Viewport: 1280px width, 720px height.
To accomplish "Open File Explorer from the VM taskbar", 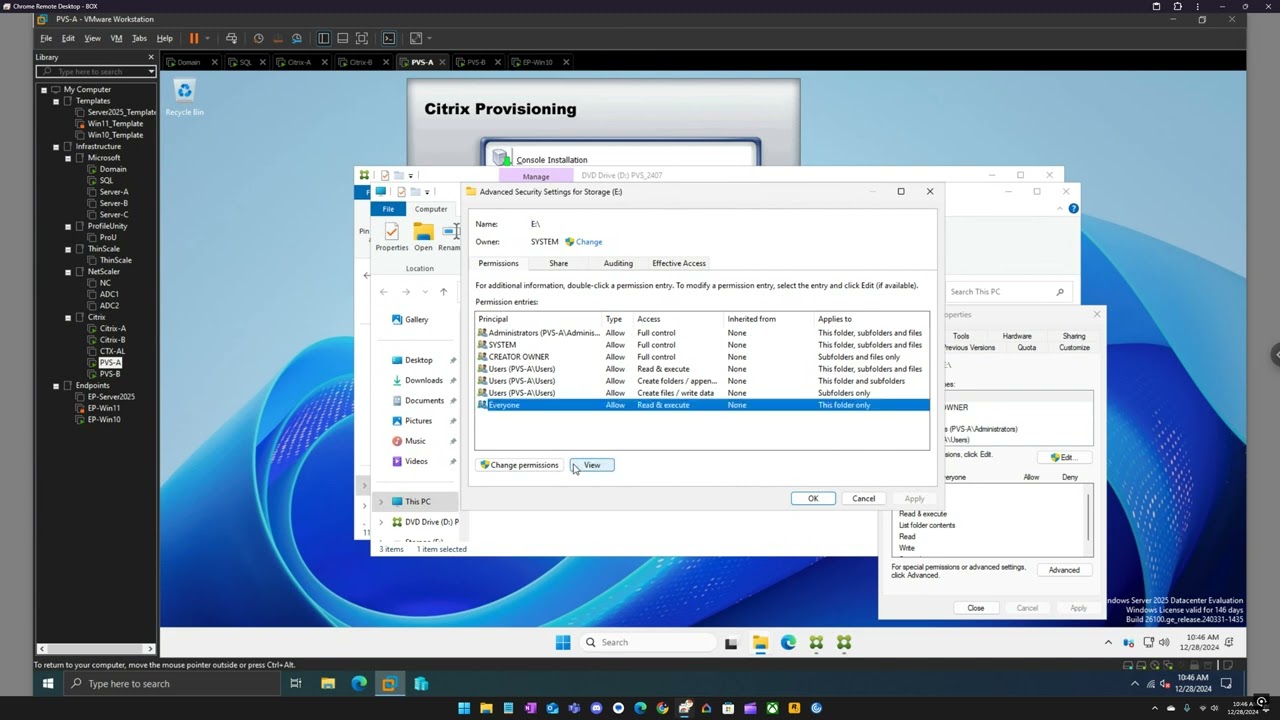I will pos(760,642).
